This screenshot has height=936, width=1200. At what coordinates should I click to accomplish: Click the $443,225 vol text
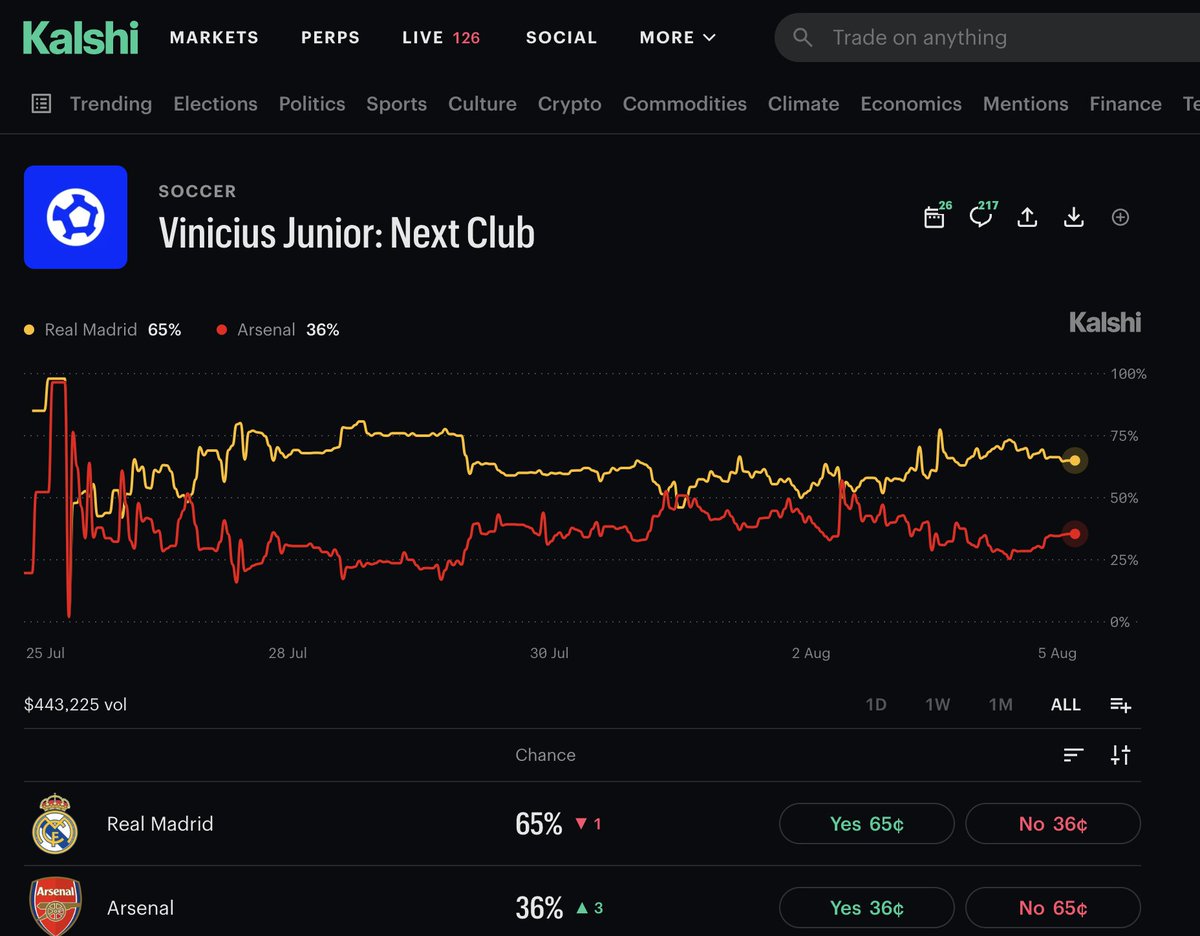(75, 705)
